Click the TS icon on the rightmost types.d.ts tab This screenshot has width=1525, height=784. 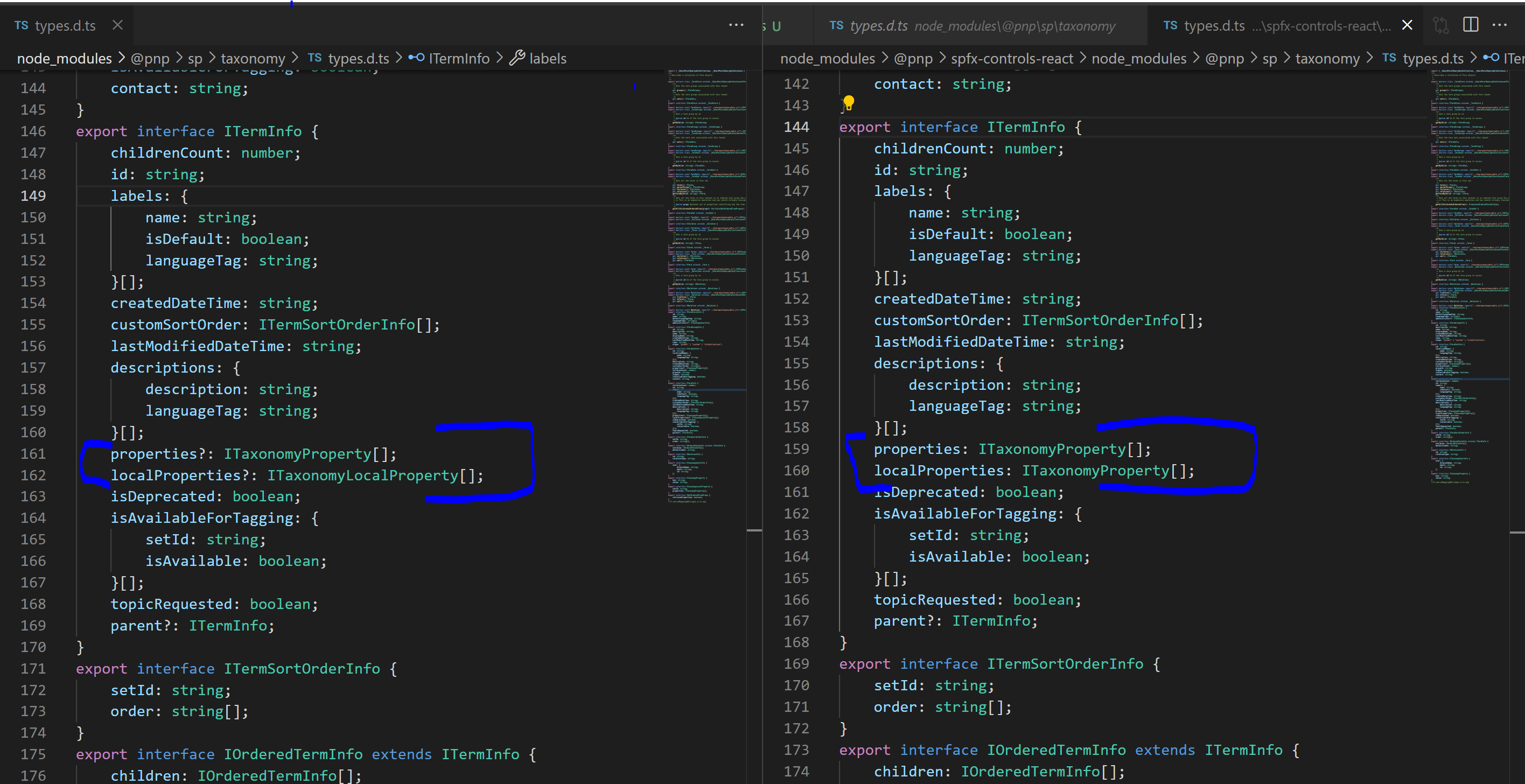tap(1172, 25)
